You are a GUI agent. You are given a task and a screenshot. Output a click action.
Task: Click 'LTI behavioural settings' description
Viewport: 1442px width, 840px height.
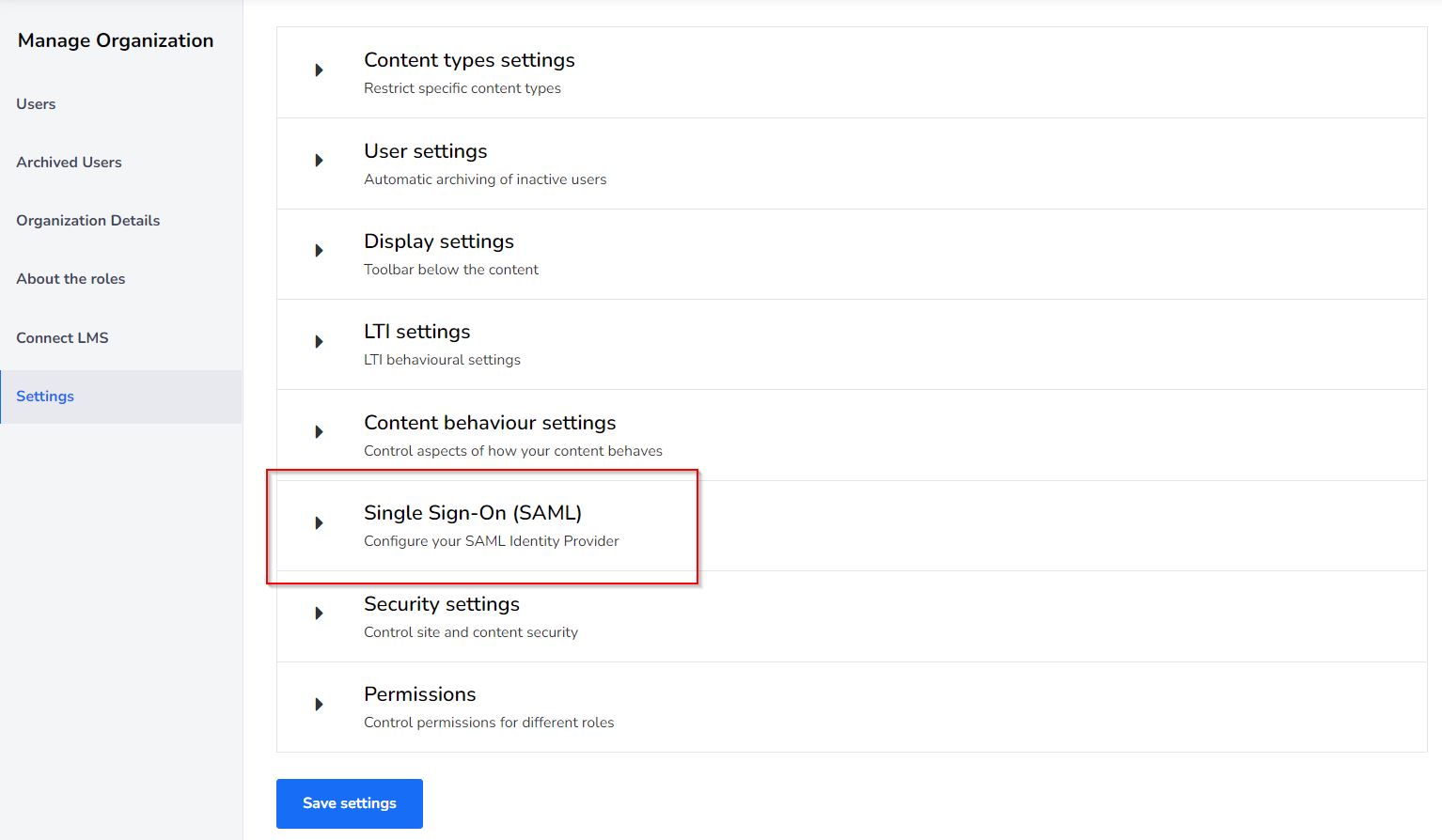point(442,360)
